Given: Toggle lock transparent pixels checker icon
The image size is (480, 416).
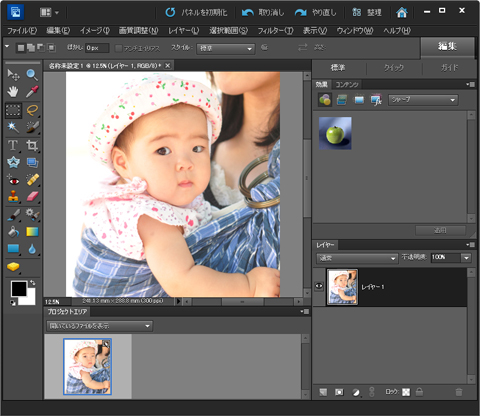Looking at the screenshot, I should [406, 392].
